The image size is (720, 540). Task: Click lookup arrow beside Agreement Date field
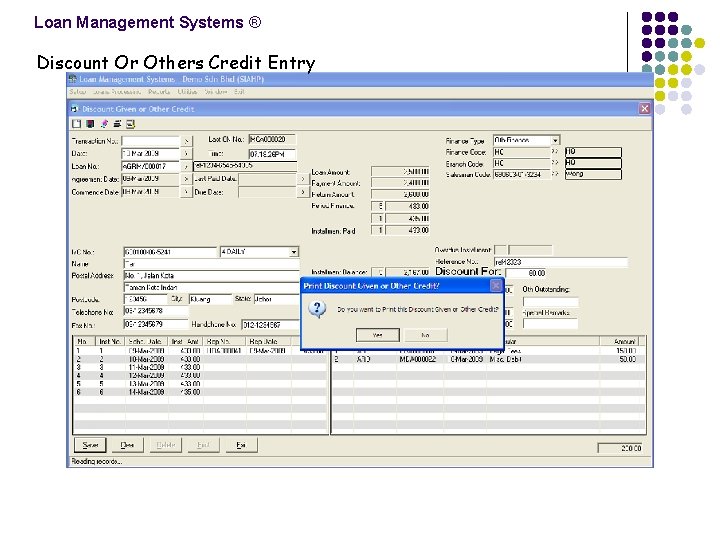(x=186, y=179)
